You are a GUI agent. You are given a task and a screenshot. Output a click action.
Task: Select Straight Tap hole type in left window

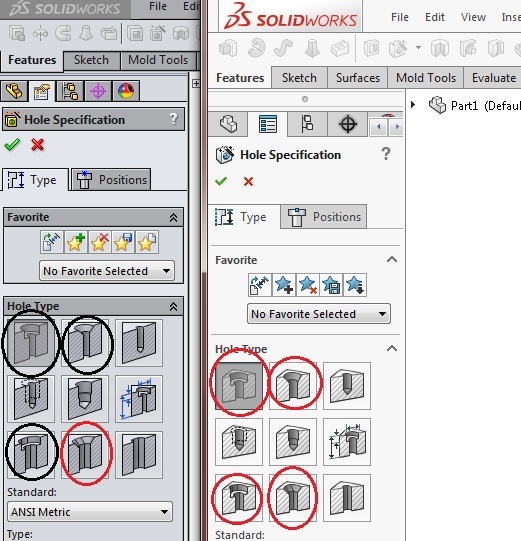pyautogui.click(x=31, y=399)
